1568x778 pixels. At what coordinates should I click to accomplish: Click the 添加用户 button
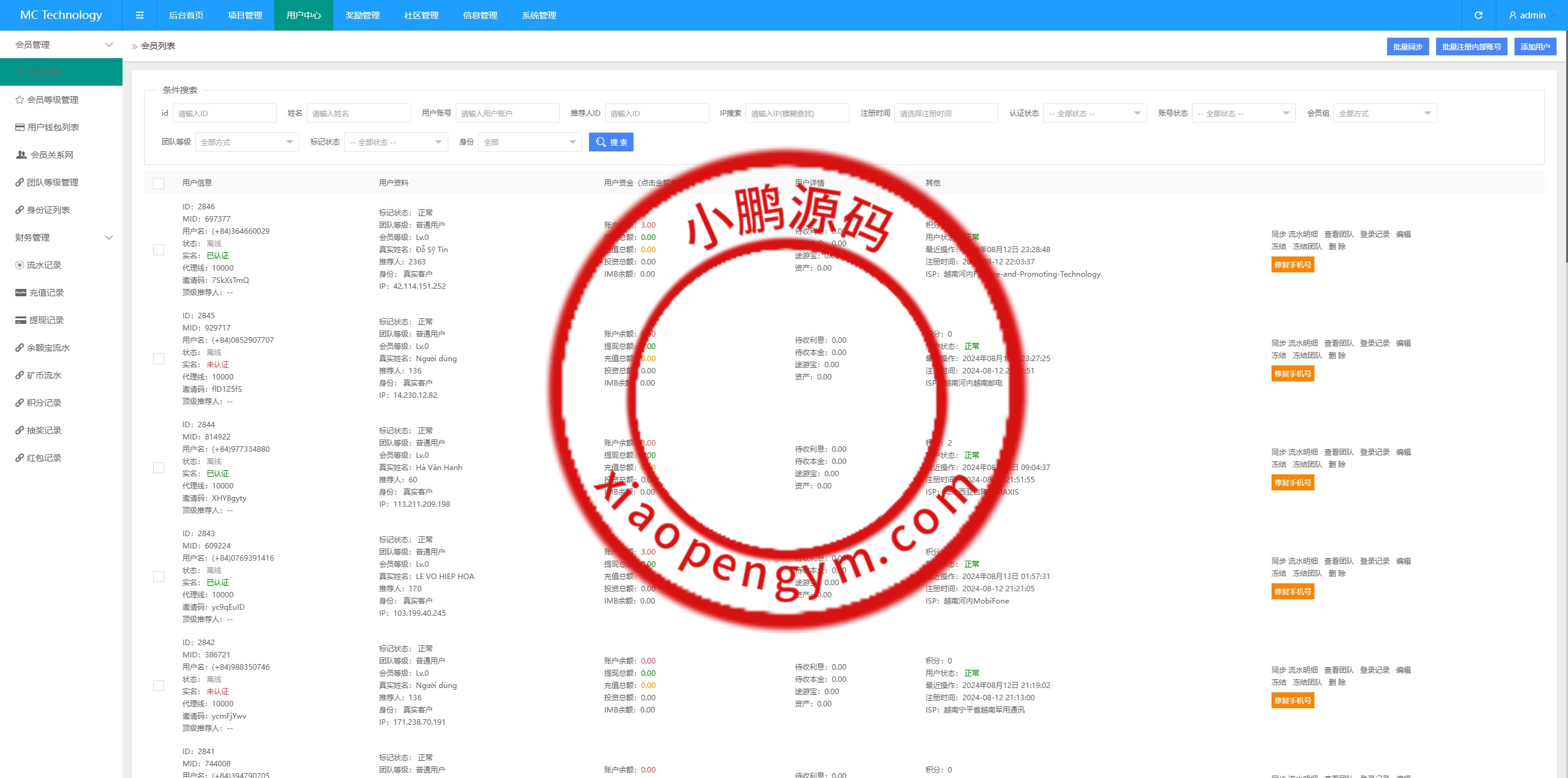(x=1534, y=47)
